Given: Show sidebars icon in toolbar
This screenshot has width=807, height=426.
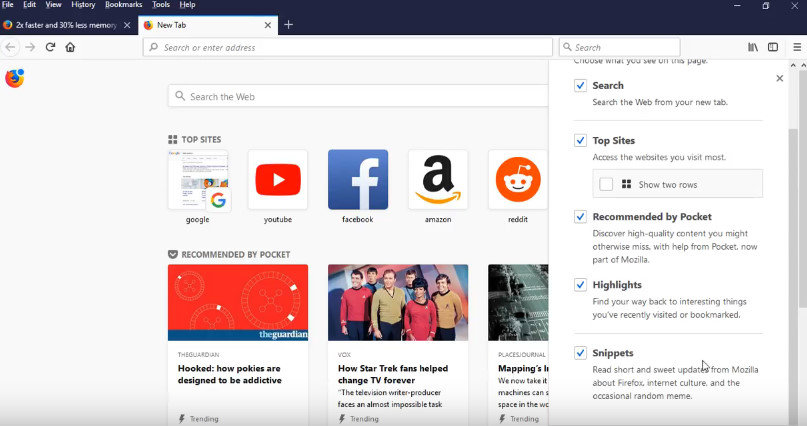Looking at the screenshot, I should tap(773, 47).
